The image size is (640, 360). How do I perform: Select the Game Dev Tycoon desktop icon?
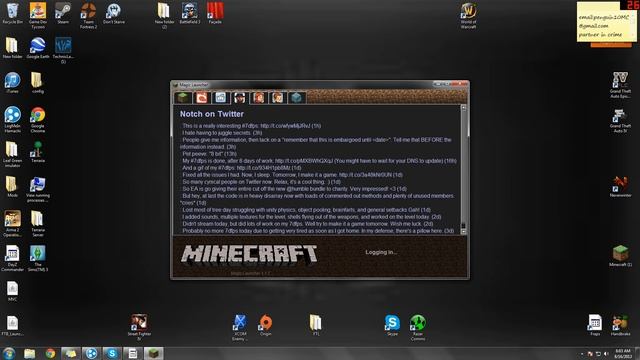(x=38, y=15)
